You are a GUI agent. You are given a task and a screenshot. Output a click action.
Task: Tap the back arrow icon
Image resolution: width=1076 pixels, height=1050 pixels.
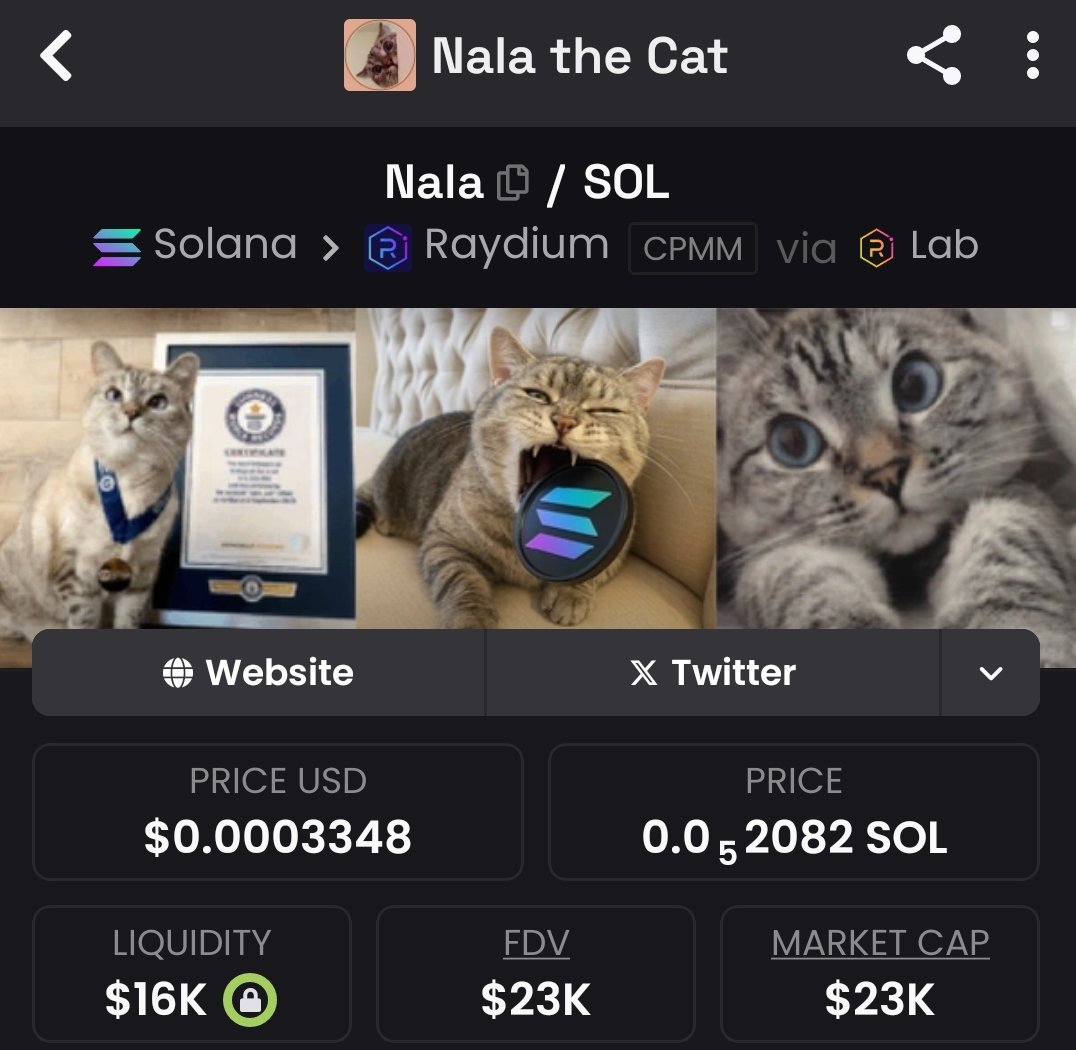(56, 56)
